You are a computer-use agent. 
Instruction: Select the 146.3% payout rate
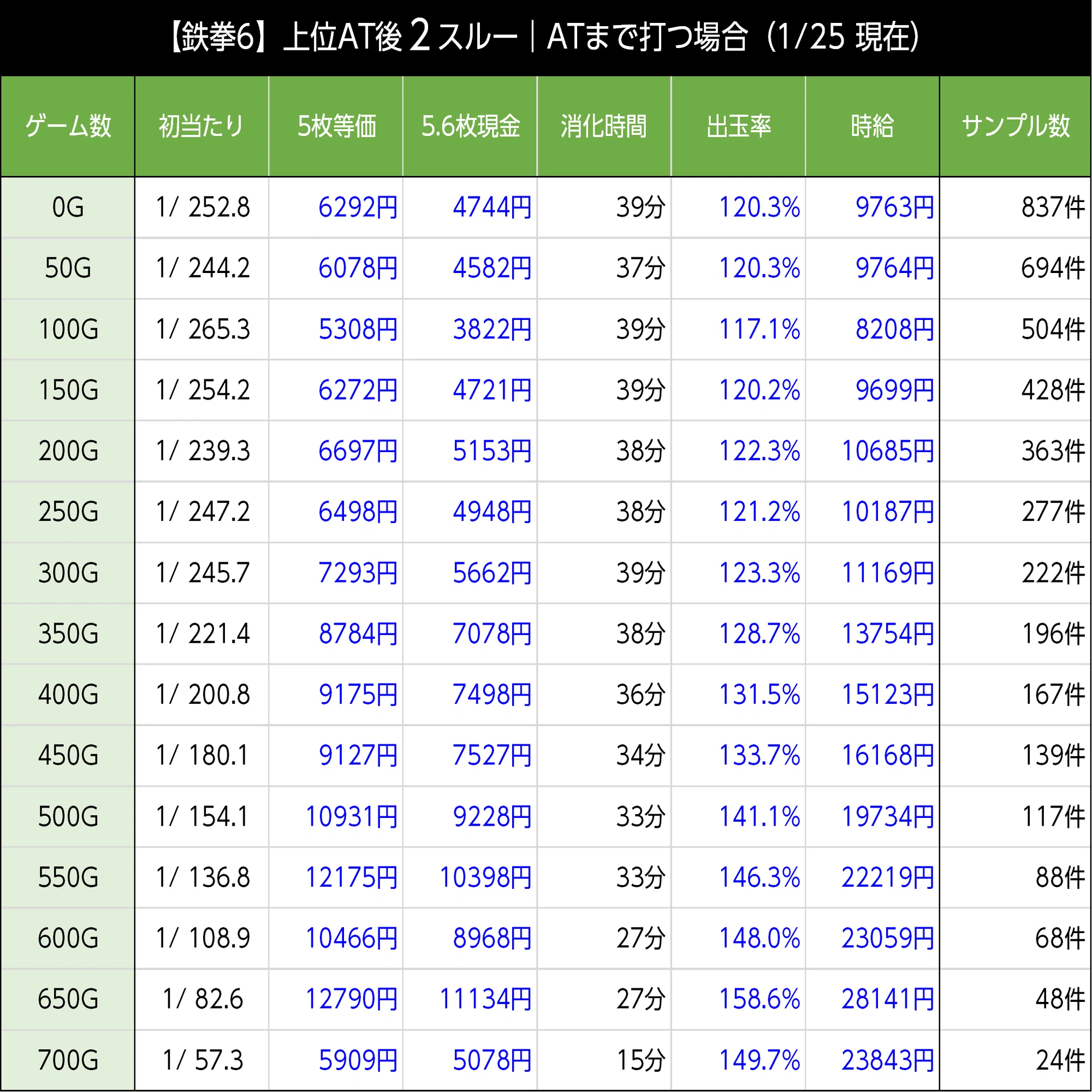759,879
